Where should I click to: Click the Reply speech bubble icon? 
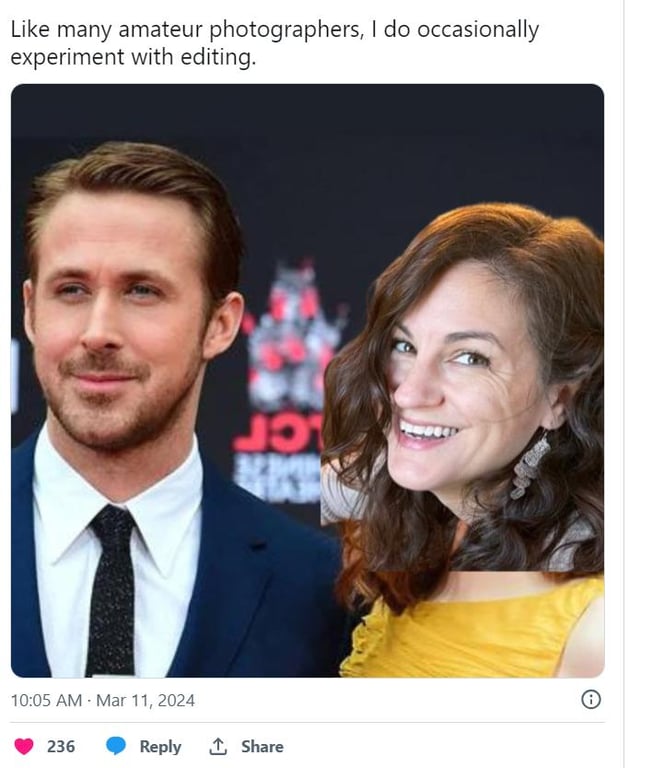pyautogui.click(x=116, y=746)
